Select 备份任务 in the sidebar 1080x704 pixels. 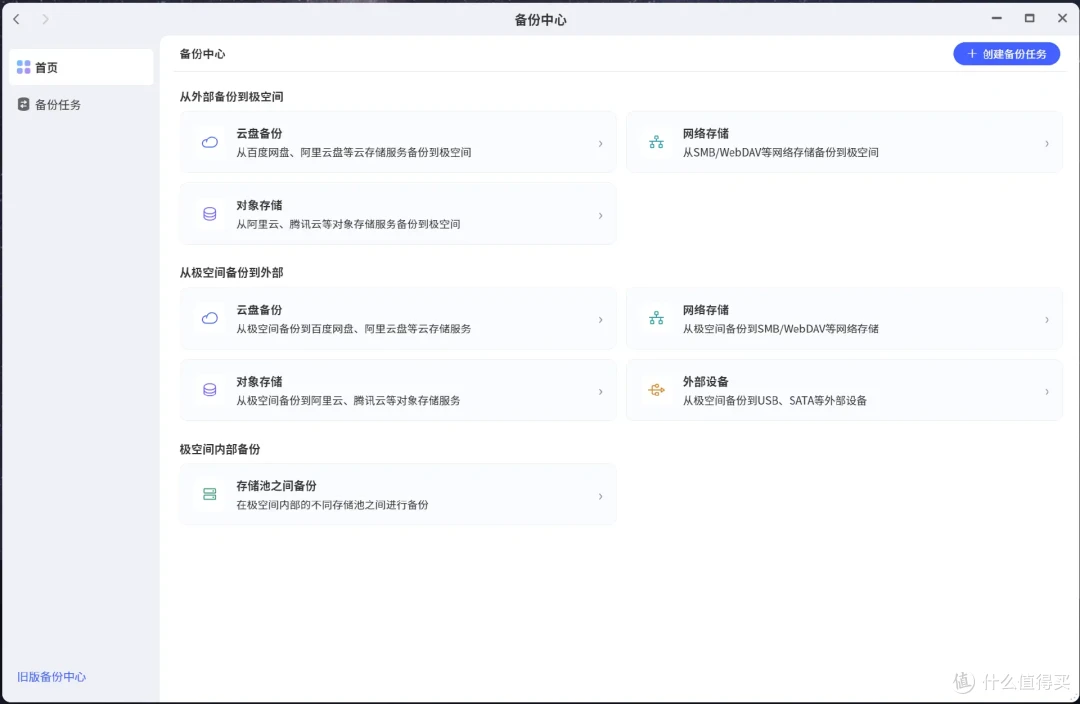pos(81,104)
